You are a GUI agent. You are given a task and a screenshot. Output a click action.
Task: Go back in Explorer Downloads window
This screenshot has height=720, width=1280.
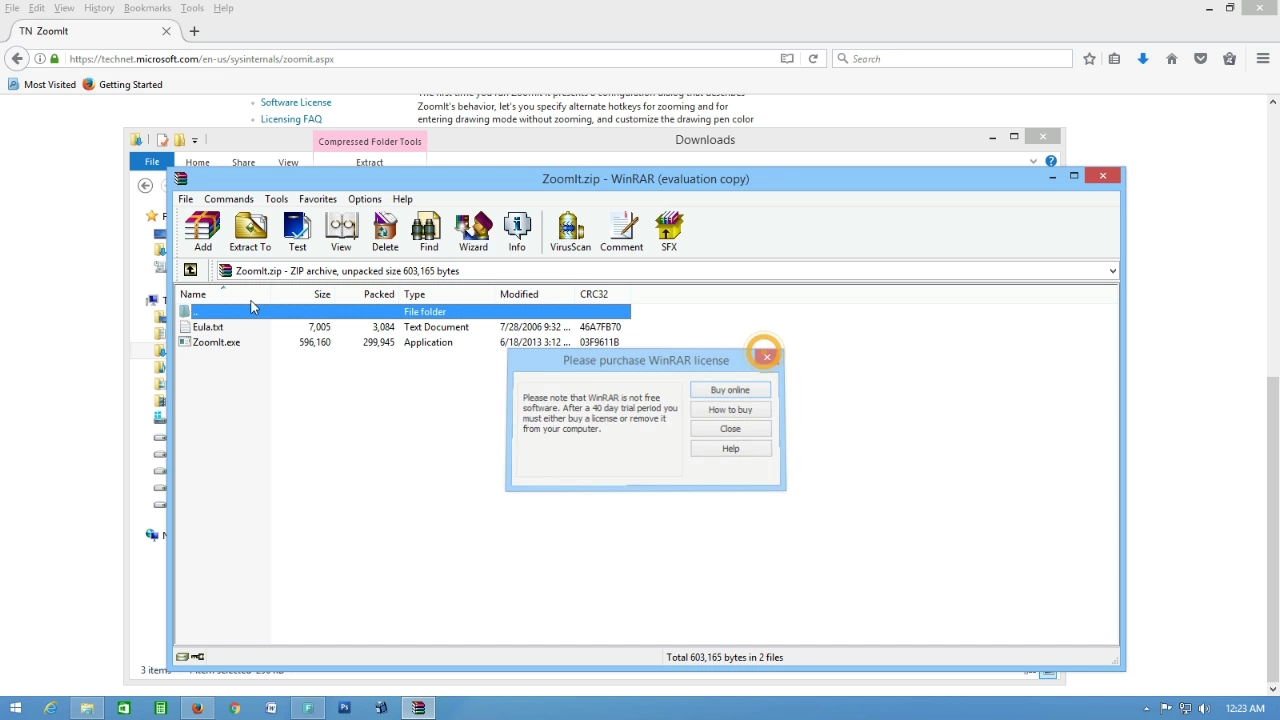point(145,185)
